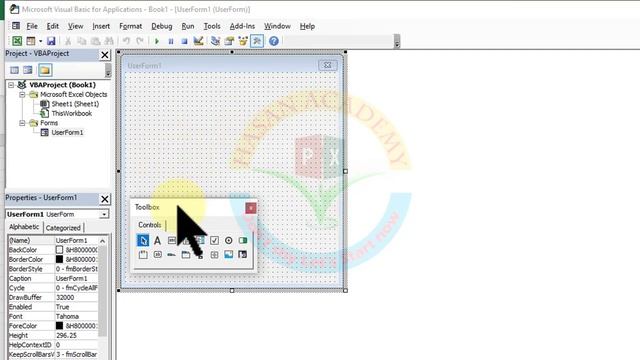Image resolution: width=640 pixels, height=360 pixels.
Task: Click the Find binoculars icon
Action: (x=109, y=41)
